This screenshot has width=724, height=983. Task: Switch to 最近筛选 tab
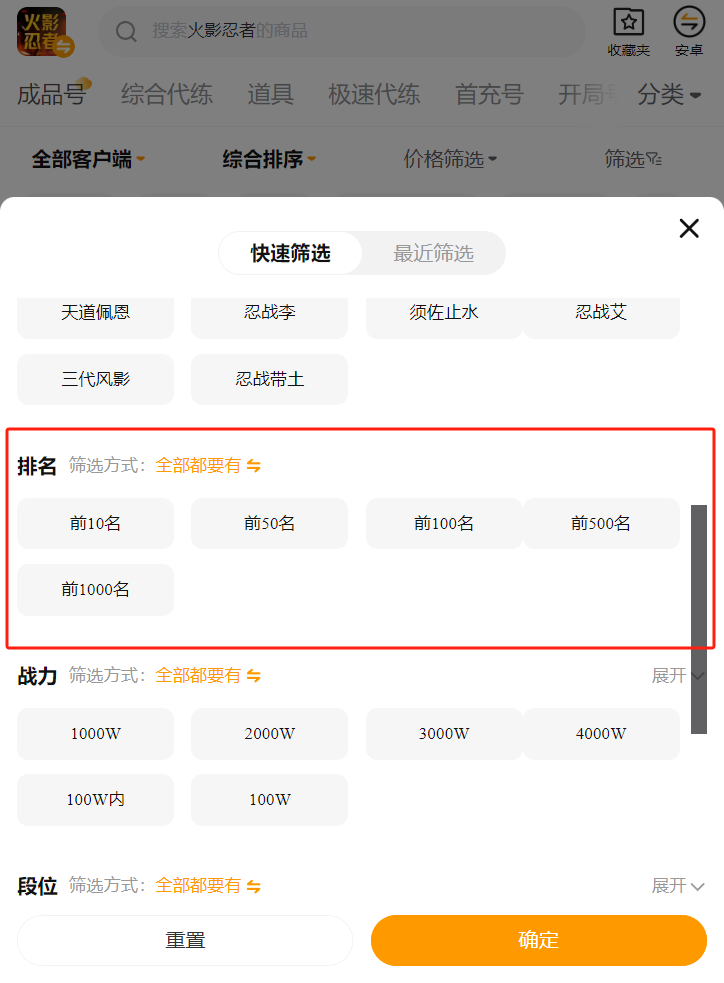pyautogui.click(x=433, y=253)
